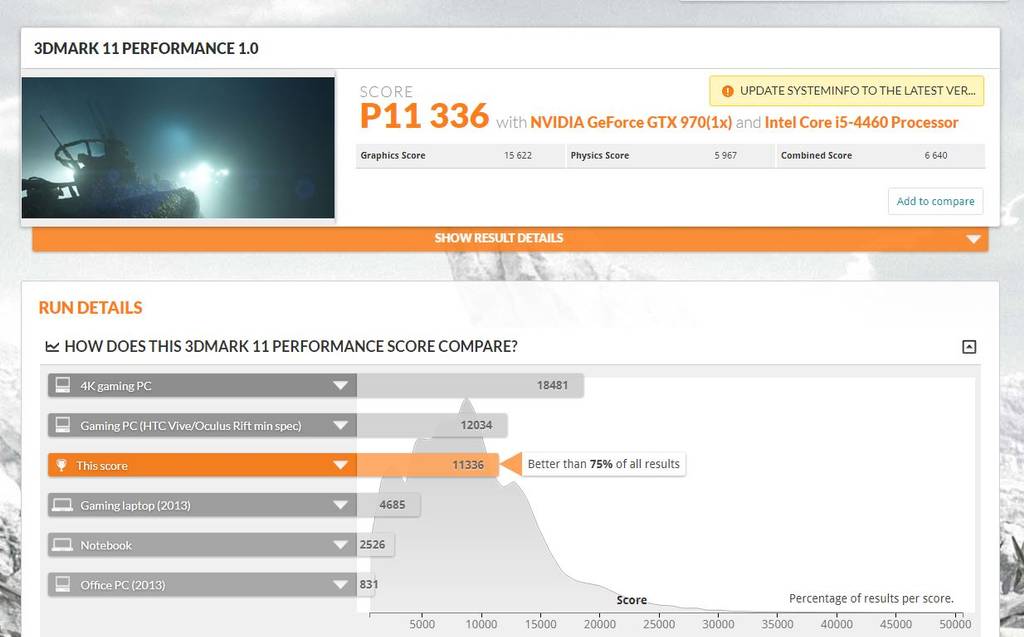The image size is (1024, 637).
Task: Click the 50000 axis tick label
Action: pyautogui.click(x=955, y=624)
